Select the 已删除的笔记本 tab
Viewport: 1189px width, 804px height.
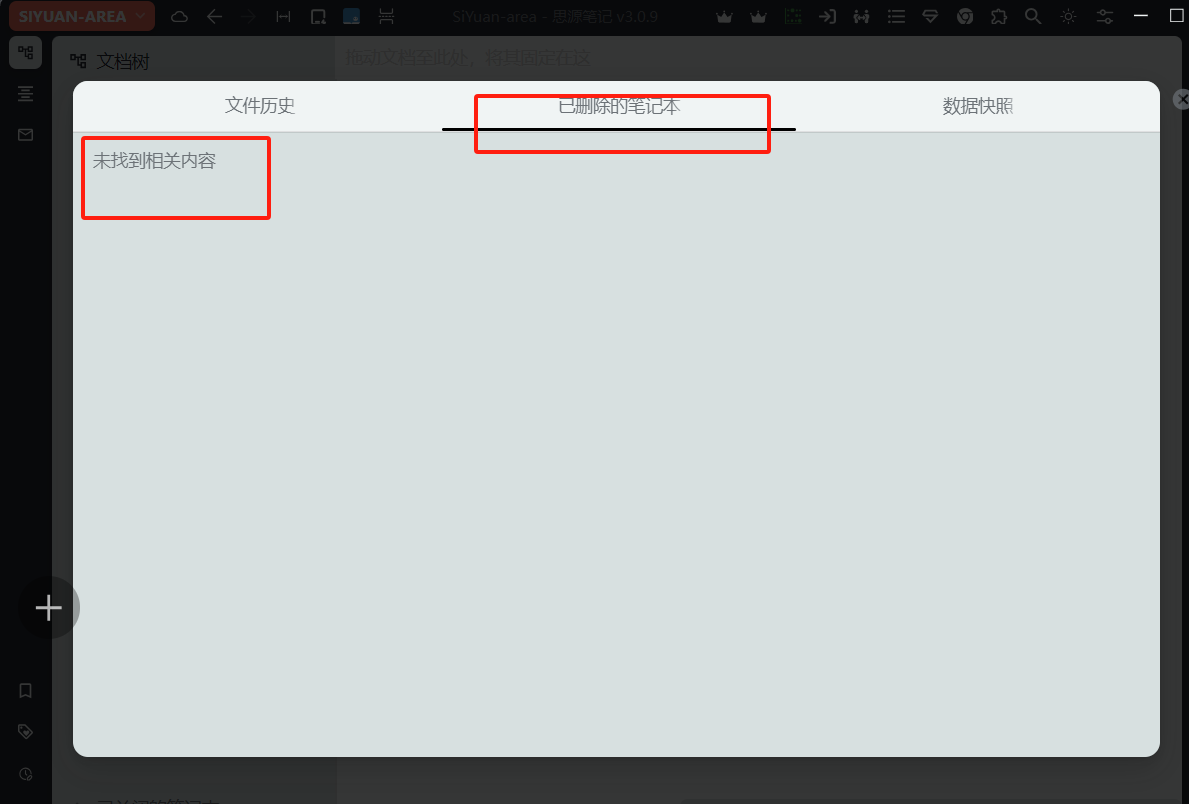[619, 106]
